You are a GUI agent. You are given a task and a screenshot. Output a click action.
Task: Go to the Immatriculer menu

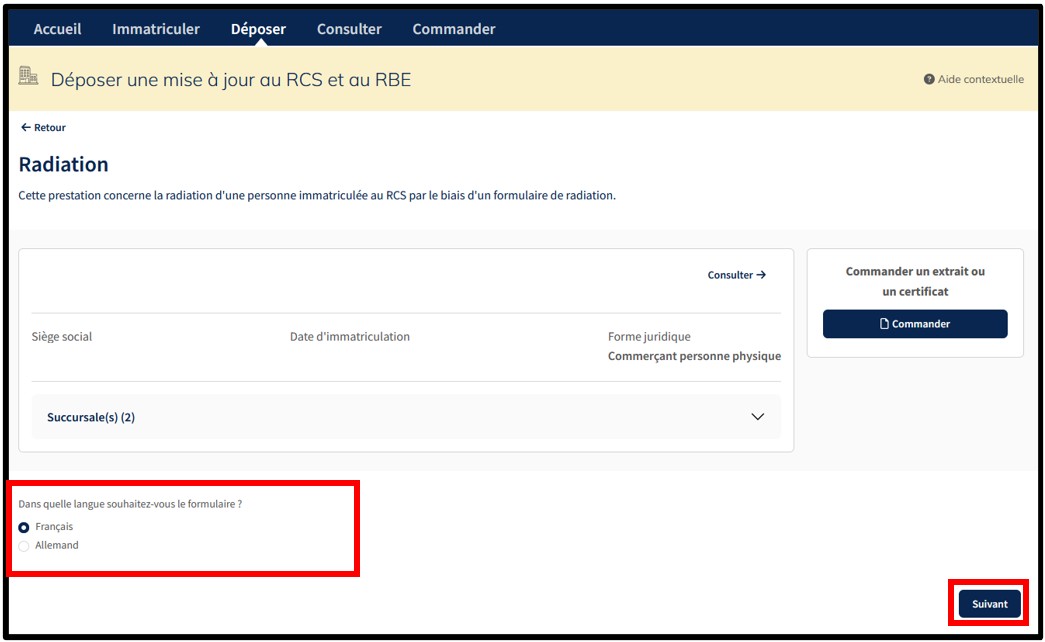[156, 29]
